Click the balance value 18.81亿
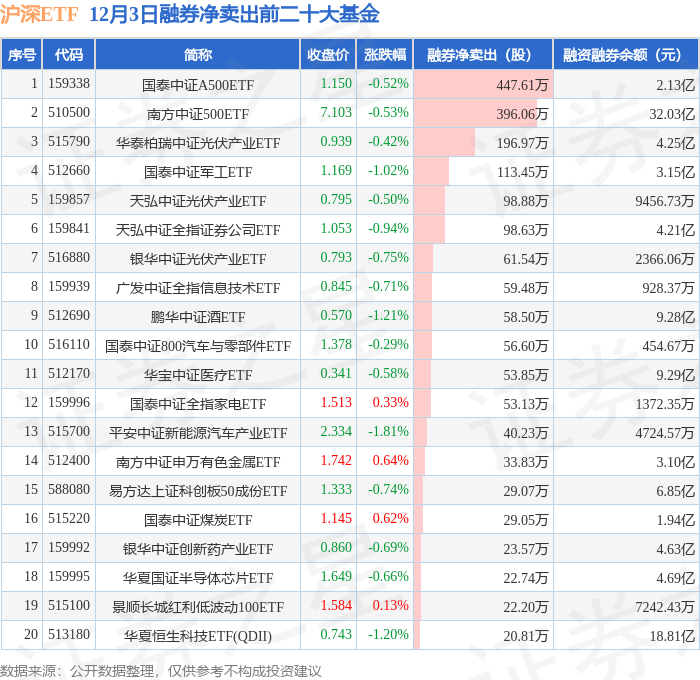This screenshot has width=700, height=680. 671,636
